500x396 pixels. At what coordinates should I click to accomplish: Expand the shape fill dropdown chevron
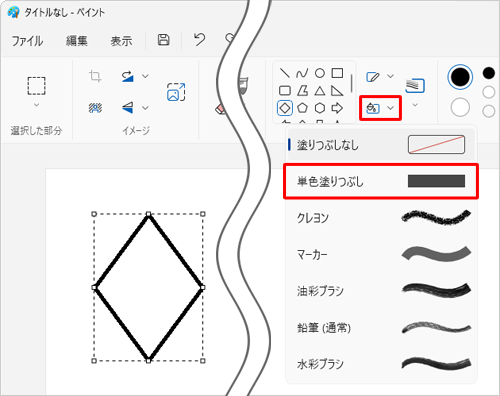390,108
